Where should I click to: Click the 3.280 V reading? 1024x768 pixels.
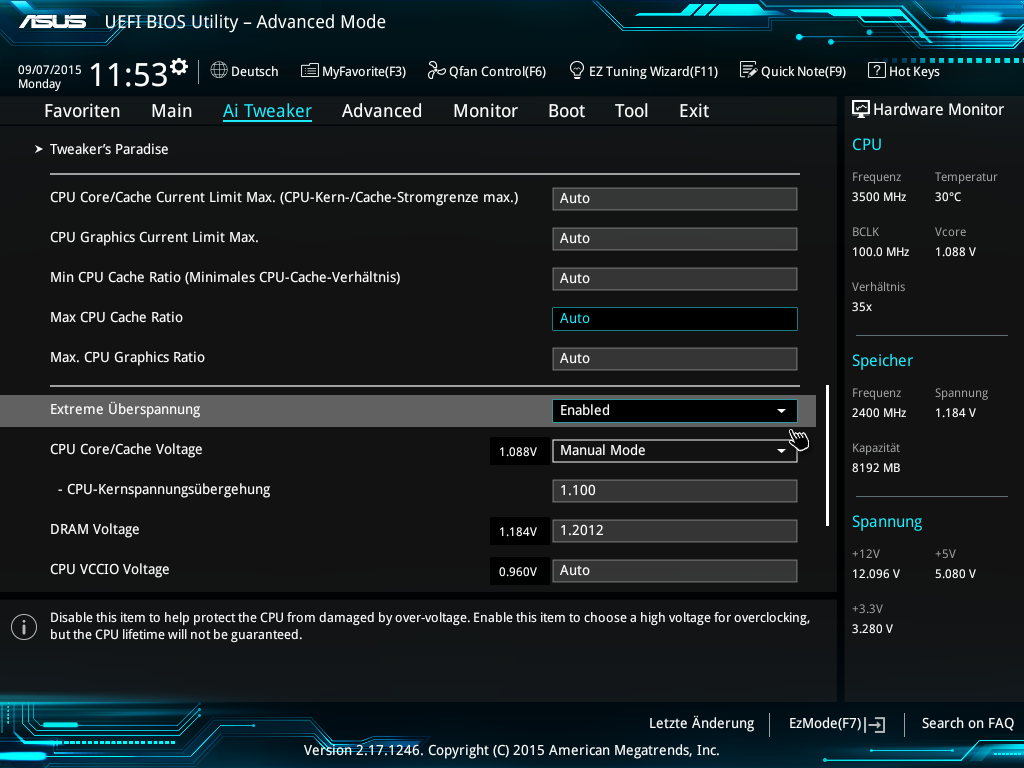pyautogui.click(x=872, y=629)
